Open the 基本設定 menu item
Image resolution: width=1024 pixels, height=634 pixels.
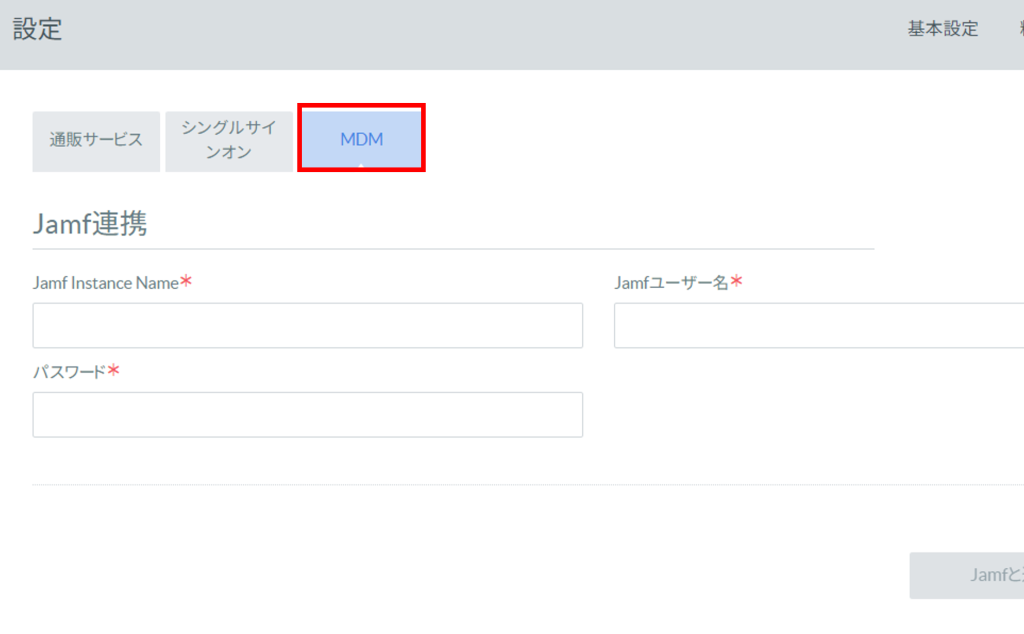[941, 29]
